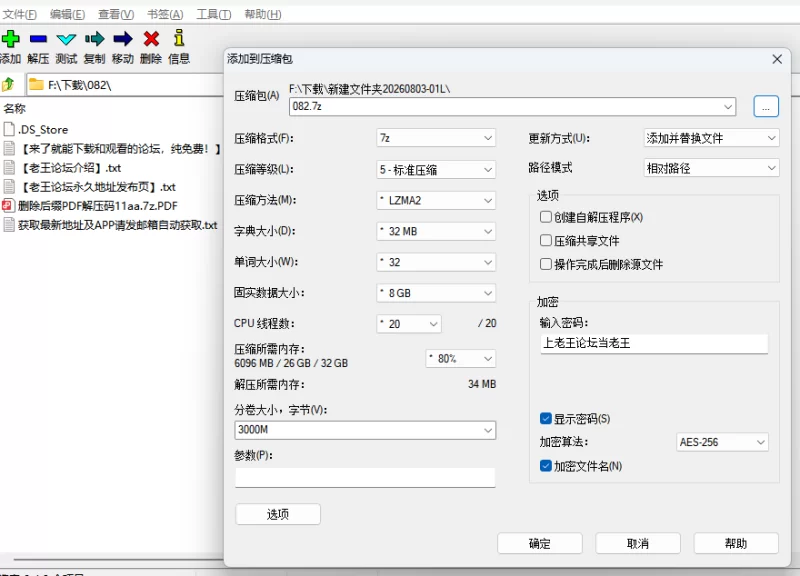Open the 更新方式 添加并替换文件 dropdown

tap(711, 138)
